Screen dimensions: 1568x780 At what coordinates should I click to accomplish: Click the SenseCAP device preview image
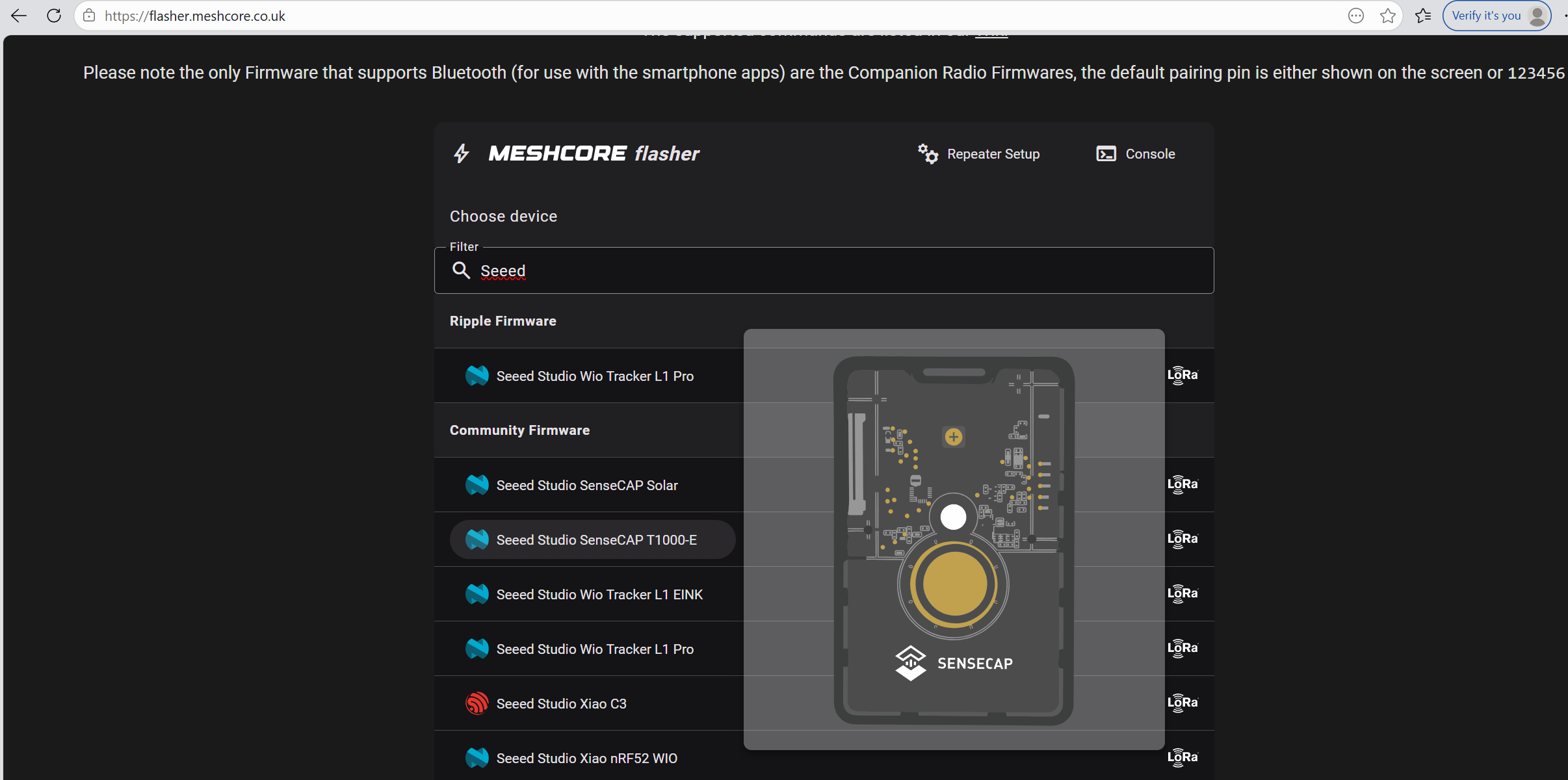954,539
